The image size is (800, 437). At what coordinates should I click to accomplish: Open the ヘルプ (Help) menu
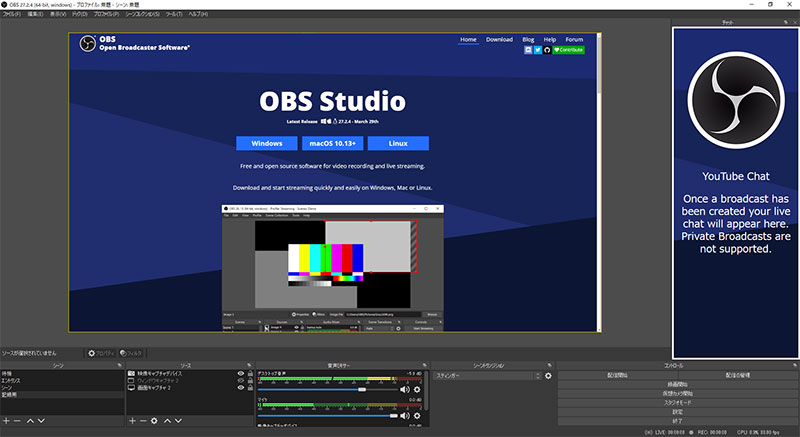(198, 14)
